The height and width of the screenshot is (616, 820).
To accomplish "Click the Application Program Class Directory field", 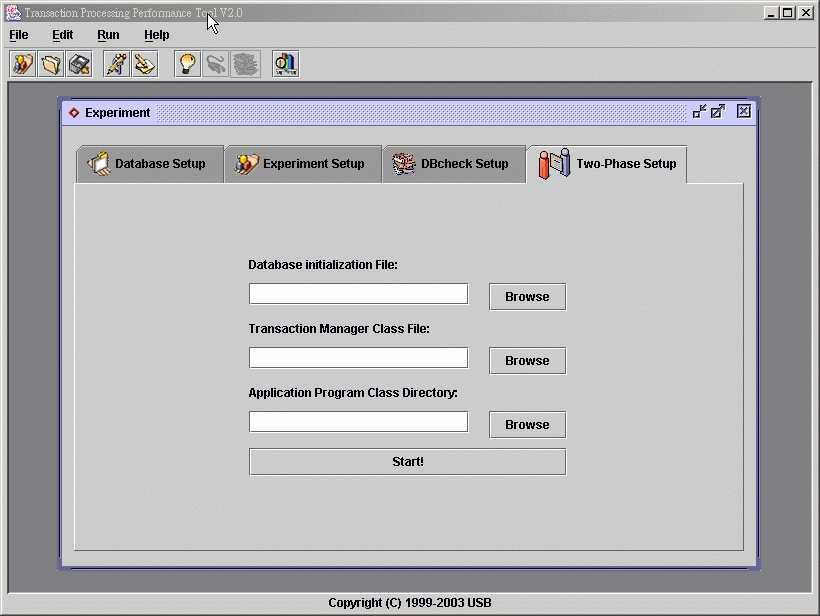I will (x=358, y=422).
